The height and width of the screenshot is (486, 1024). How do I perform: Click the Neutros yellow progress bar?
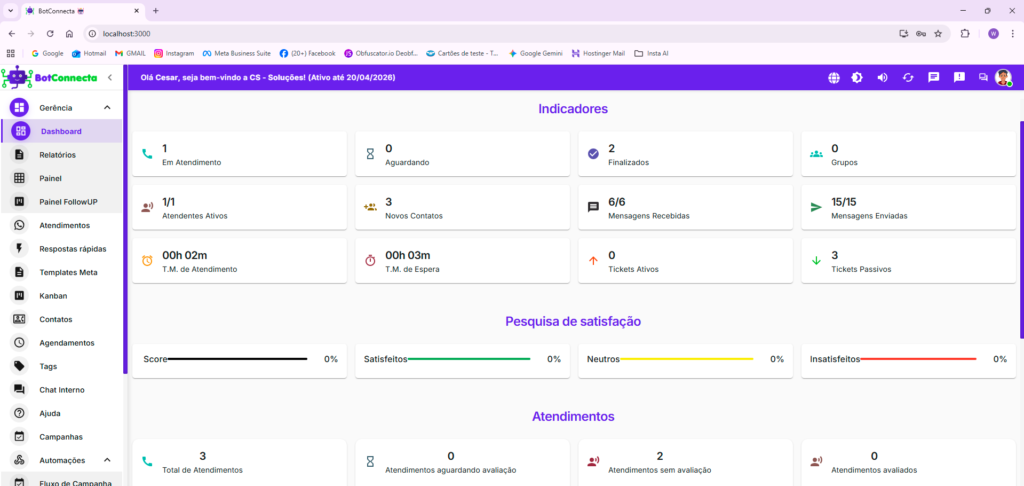[x=686, y=359]
